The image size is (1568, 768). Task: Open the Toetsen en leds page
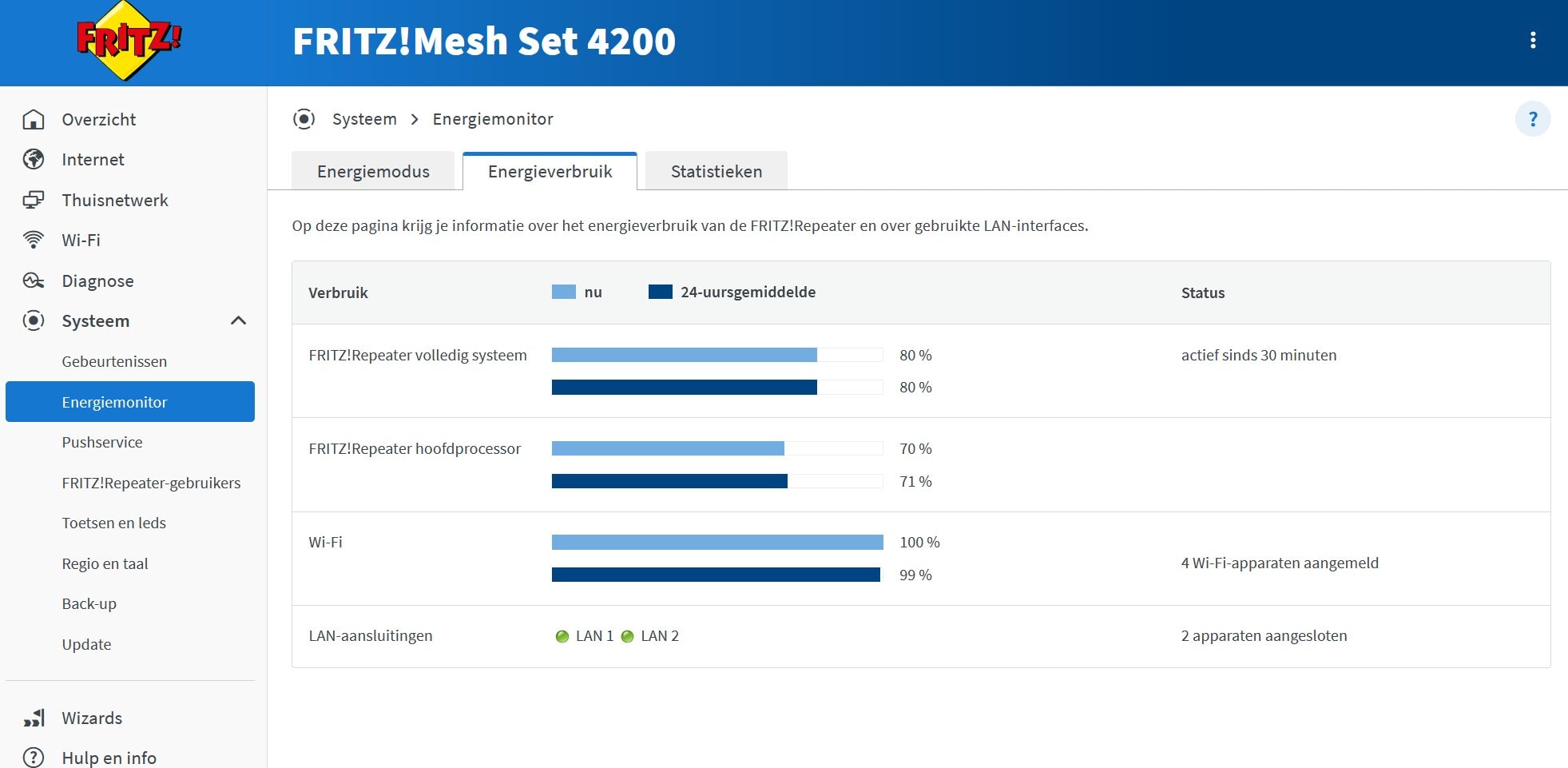114,523
